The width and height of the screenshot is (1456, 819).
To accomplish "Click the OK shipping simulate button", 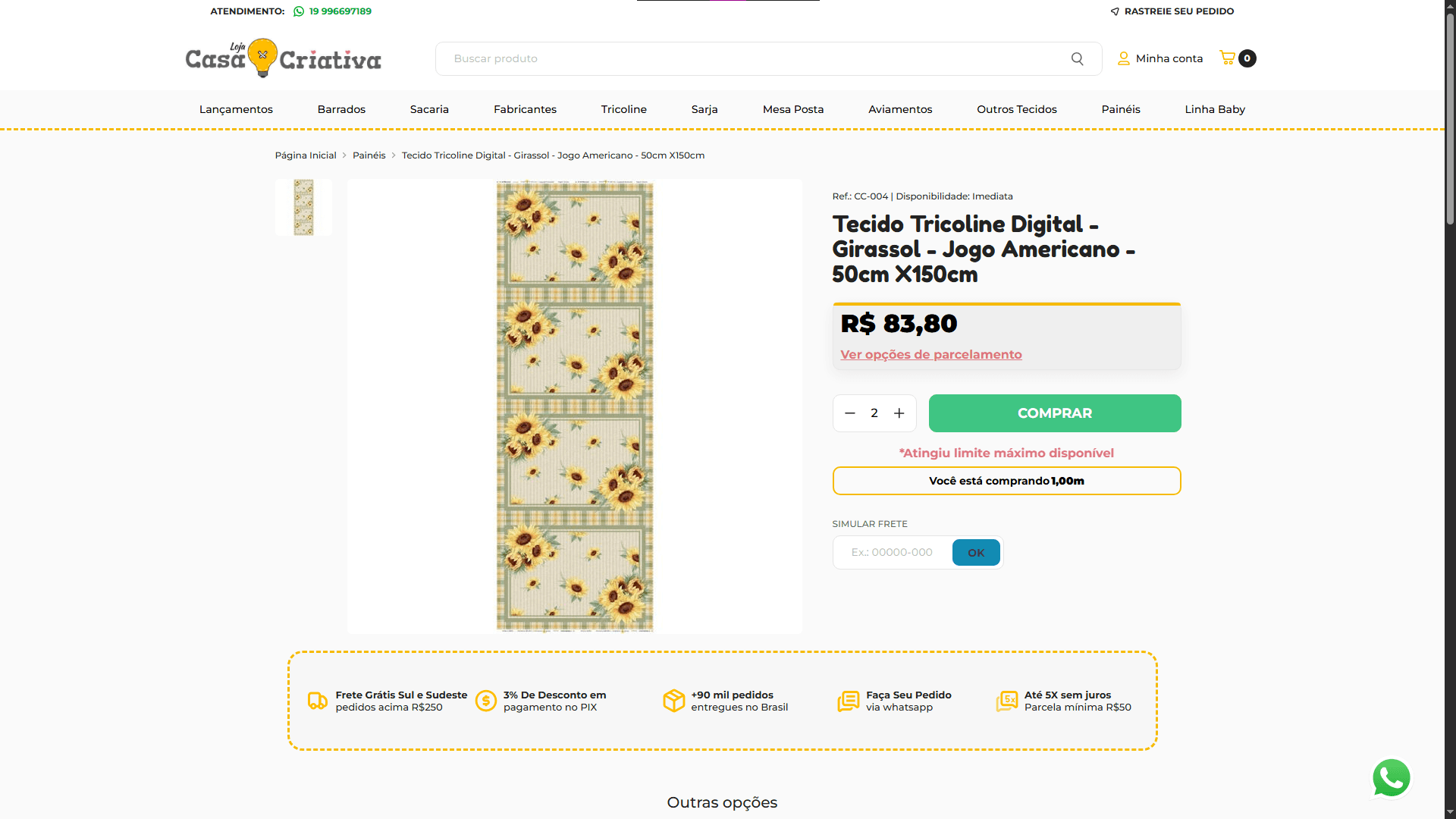I will pyautogui.click(x=976, y=553).
